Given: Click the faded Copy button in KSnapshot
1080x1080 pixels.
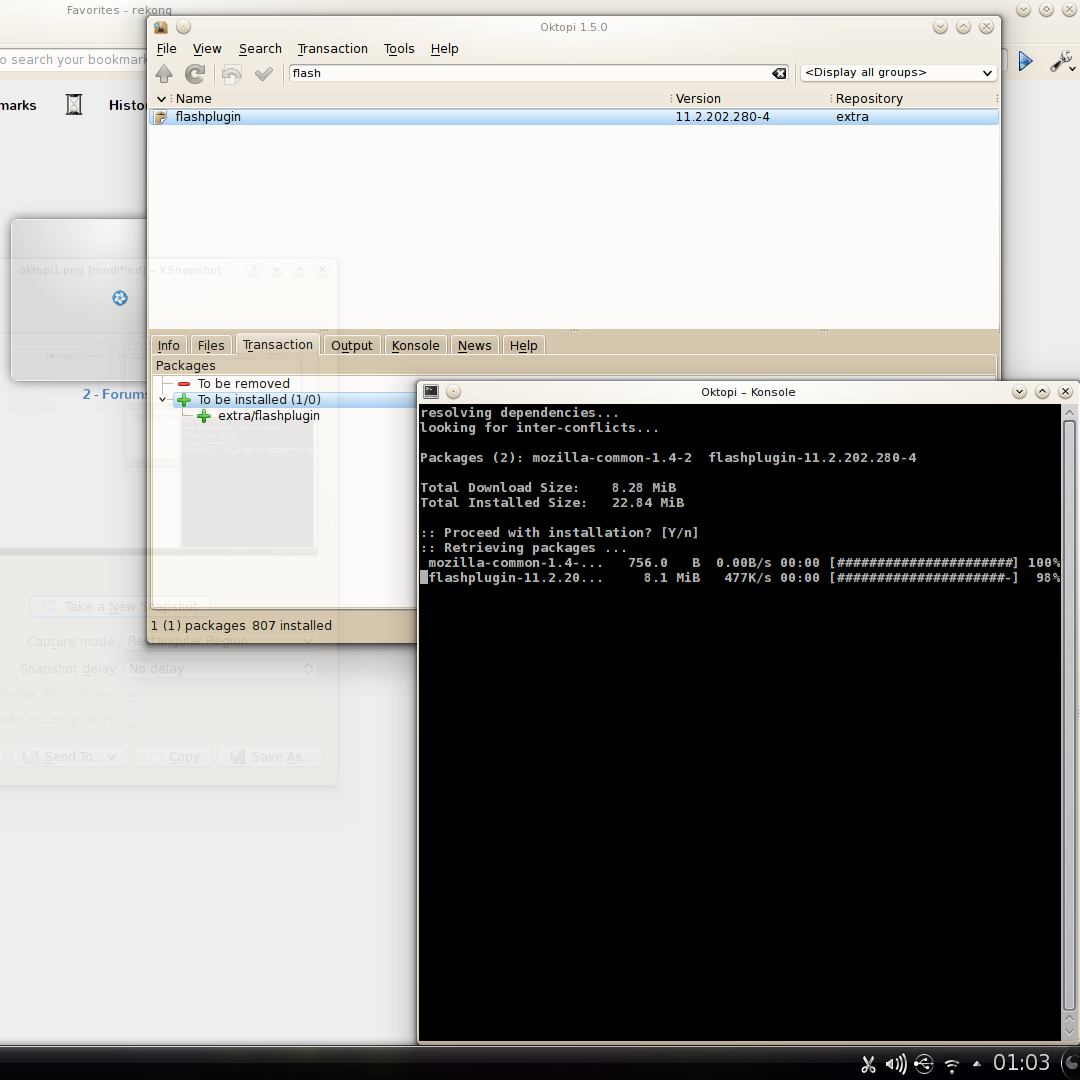Looking at the screenshot, I should [174, 756].
